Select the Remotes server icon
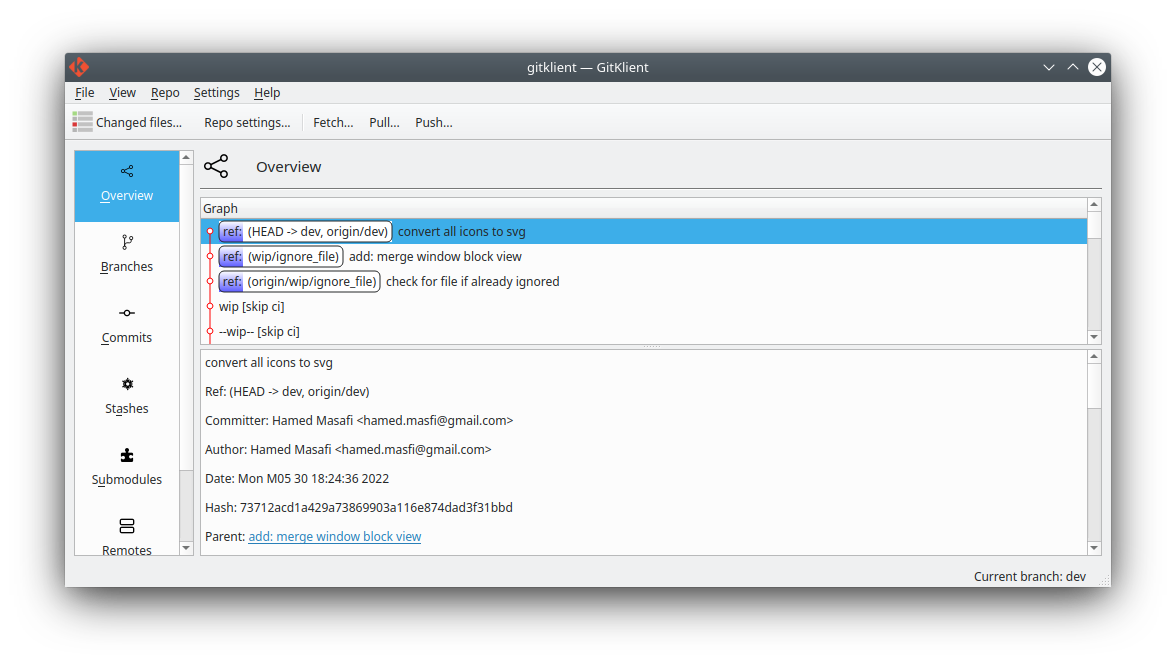 pyautogui.click(x=127, y=526)
